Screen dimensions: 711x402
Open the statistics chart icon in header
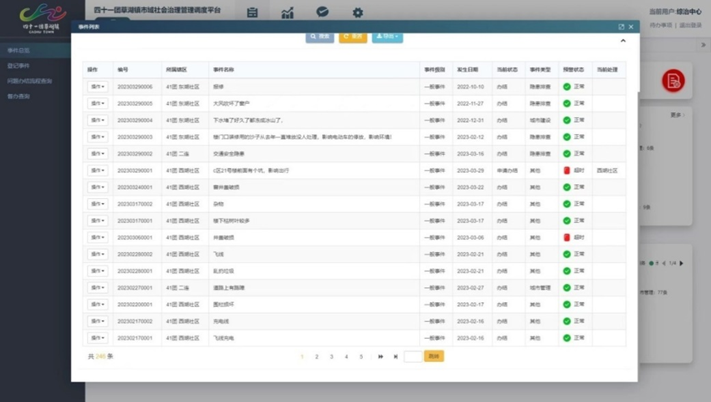[287, 13]
